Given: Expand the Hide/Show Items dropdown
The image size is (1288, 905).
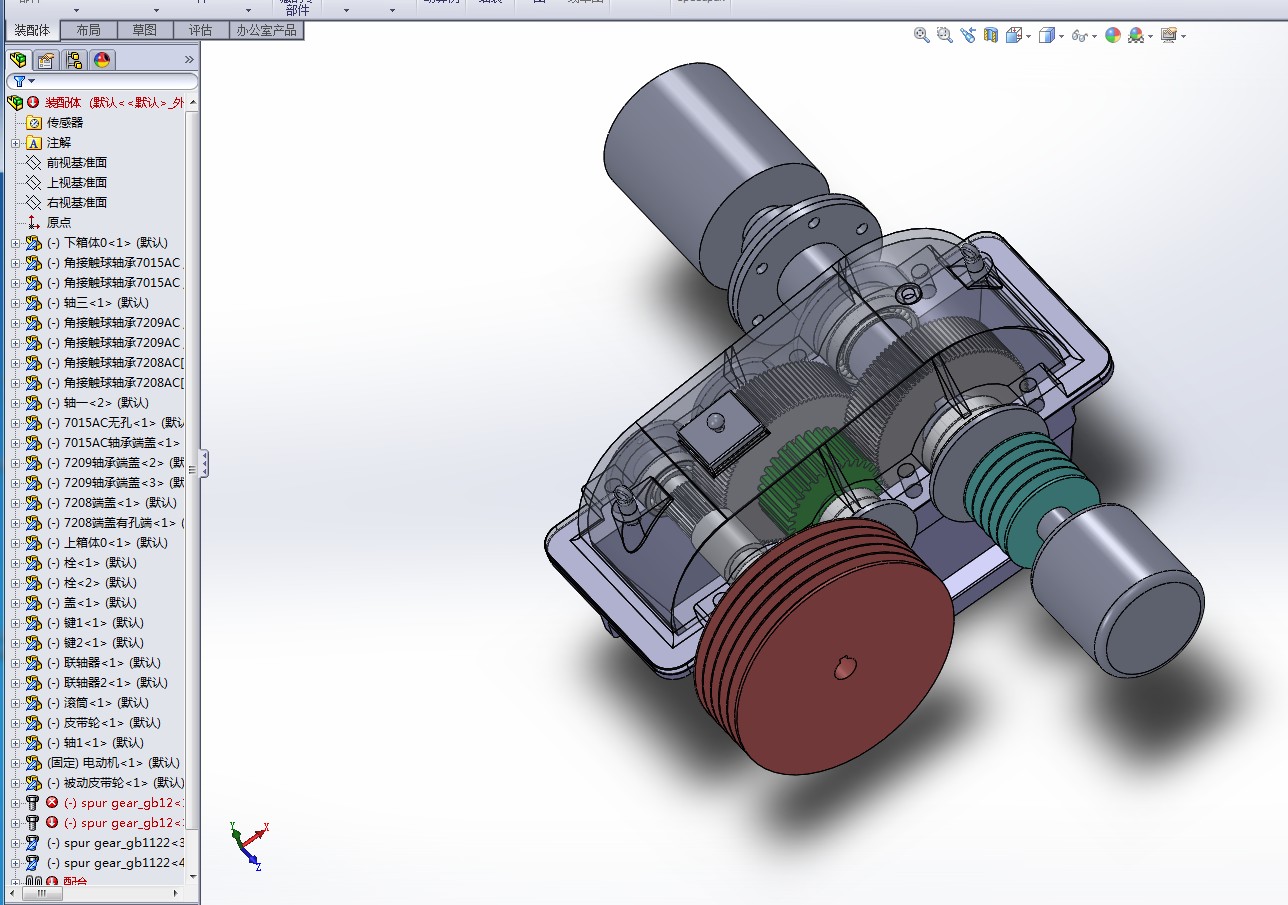Looking at the screenshot, I should pyautogui.click(x=1094, y=35).
